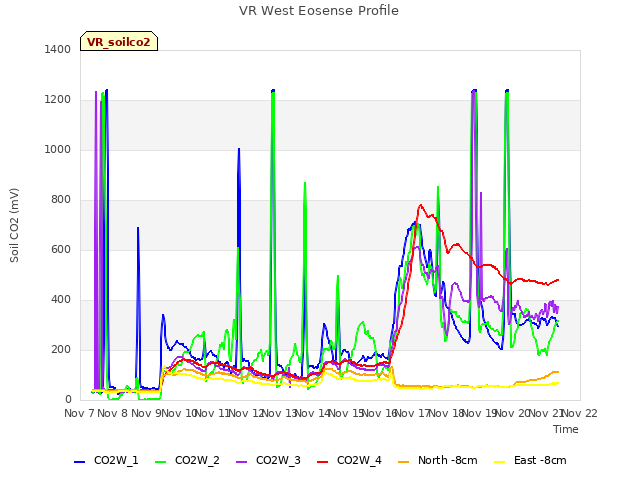Click the 0 y-axis tick label
The width and height of the screenshot is (640, 480).
pos(68,400)
